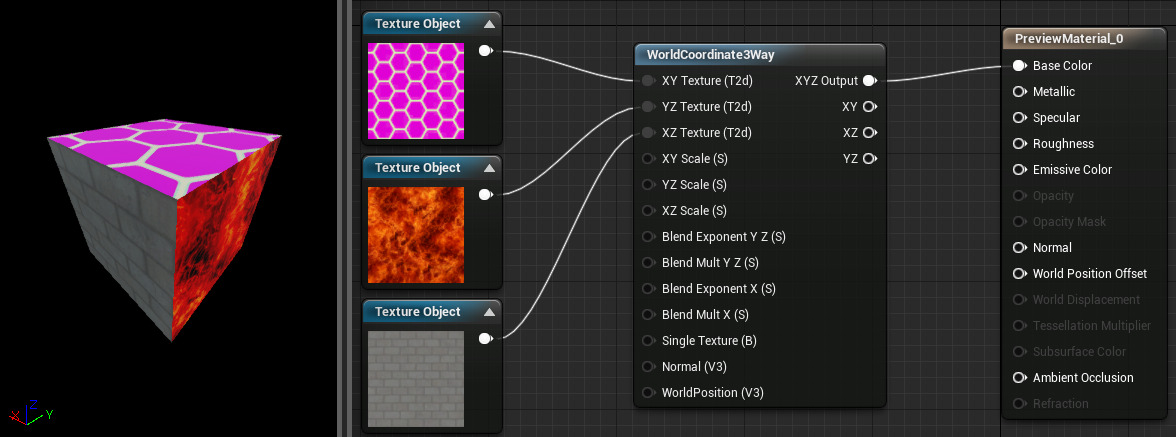The height and width of the screenshot is (437, 1176).
Task: Click the pink hexagon texture swatch
Action: pyautogui.click(x=416, y=90)
